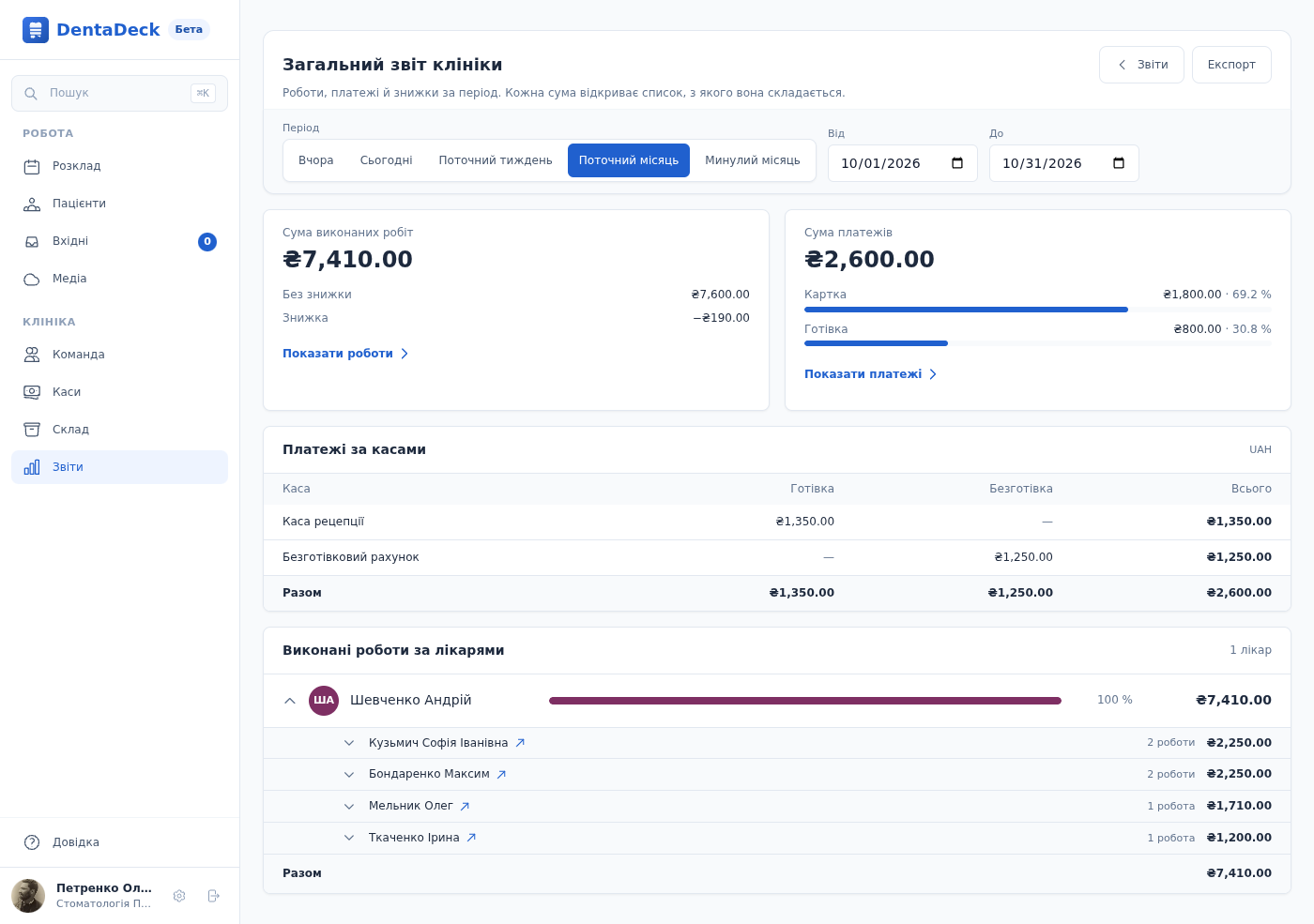Image resolution: width=1314 pixels, height=924 pixels.
Task: Open the Вхідні inbox
Action: pos(119,241)
